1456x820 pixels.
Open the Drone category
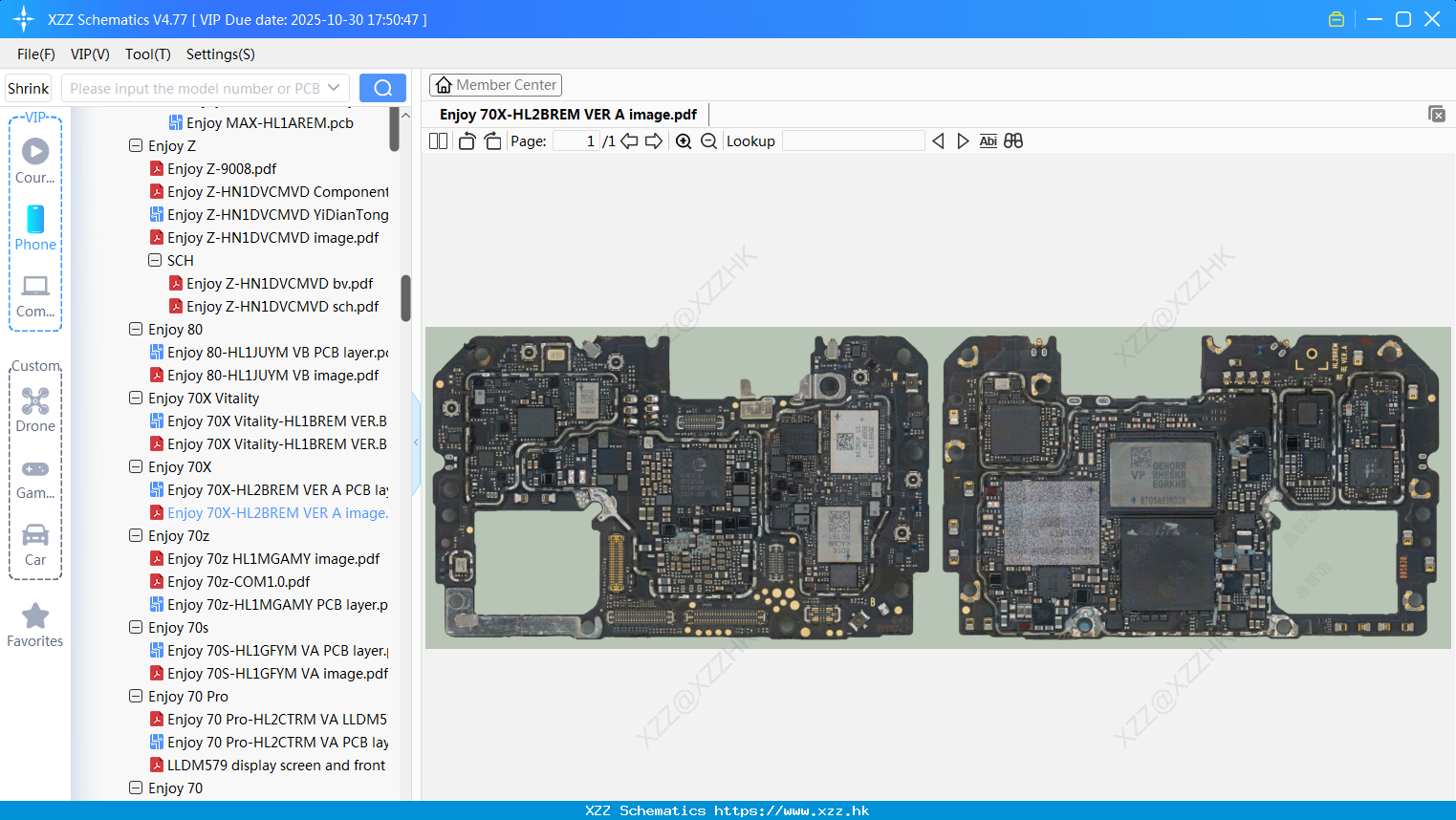point(35,400)
